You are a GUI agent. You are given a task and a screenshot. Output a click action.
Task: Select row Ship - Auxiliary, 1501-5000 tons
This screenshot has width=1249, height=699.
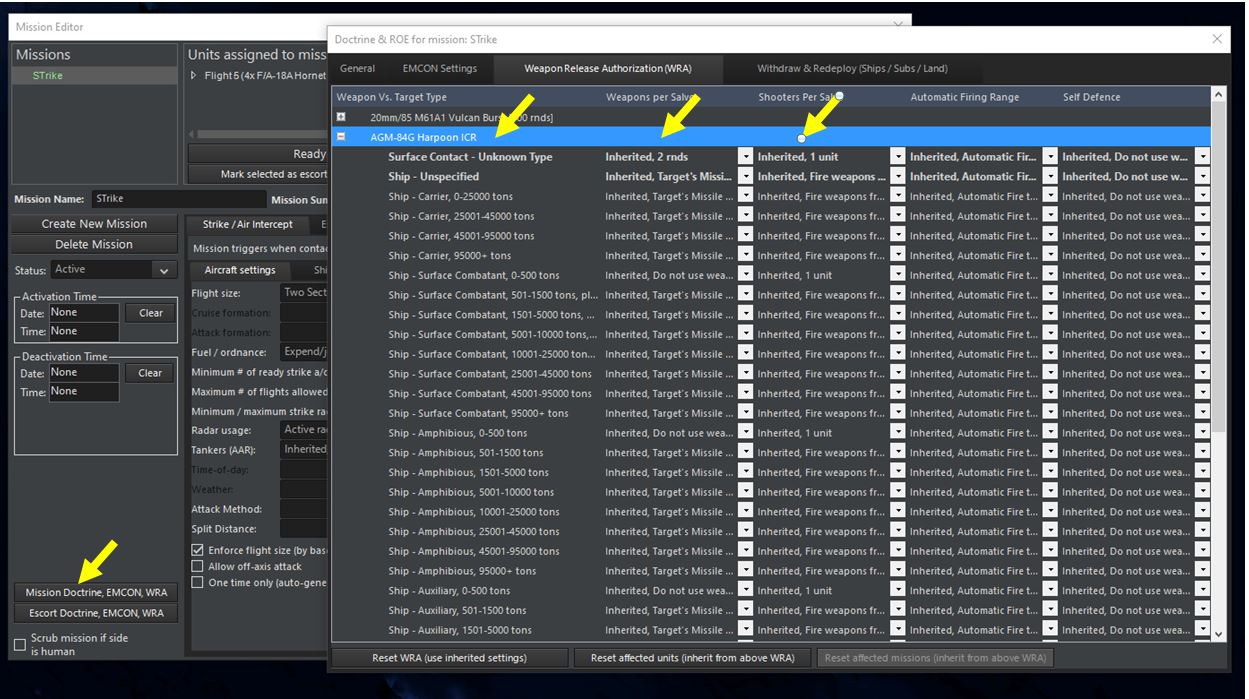(x=770, y=630)
